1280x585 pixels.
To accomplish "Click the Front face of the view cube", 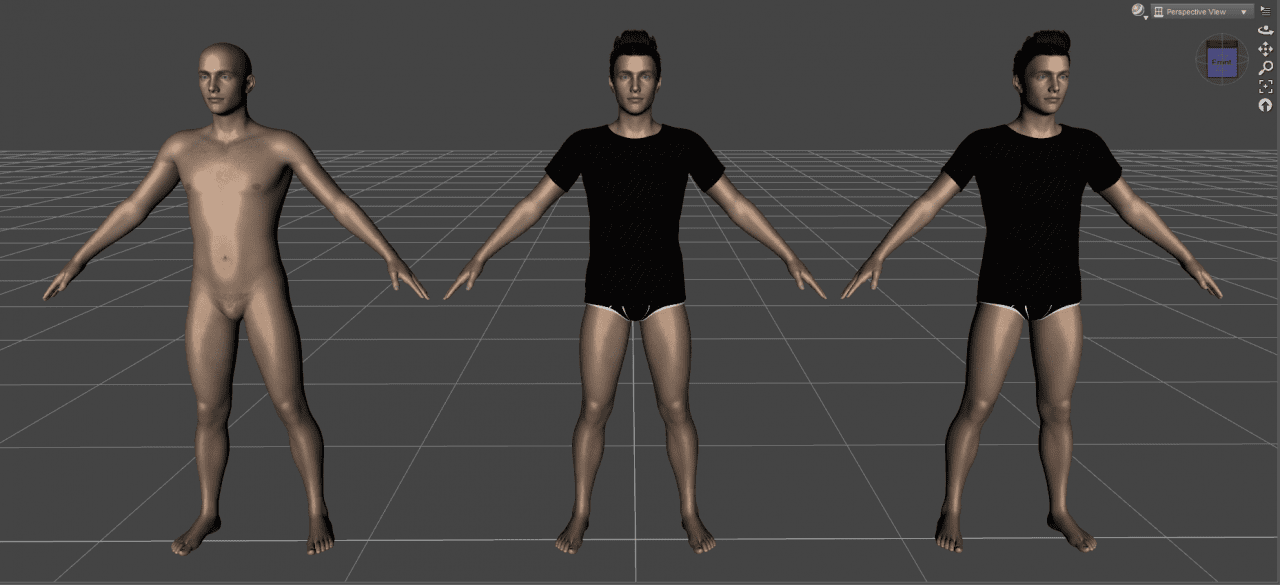I will pos(1221,60).
